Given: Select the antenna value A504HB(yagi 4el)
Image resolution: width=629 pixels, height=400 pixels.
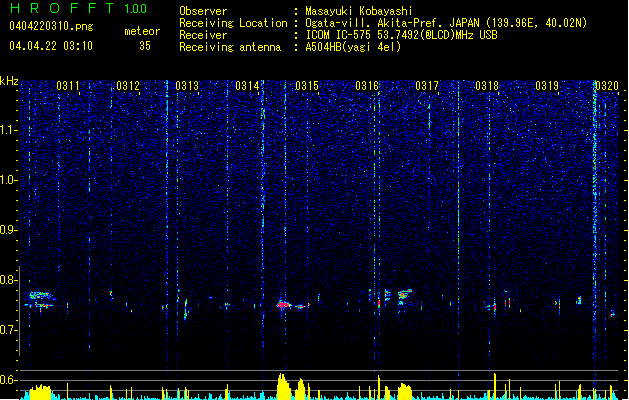Looking at the screenshot, I should (x=353, y=47).
